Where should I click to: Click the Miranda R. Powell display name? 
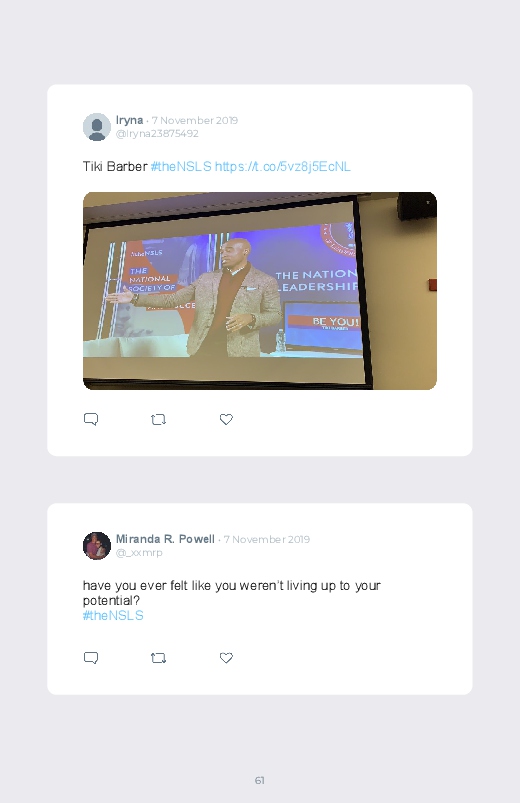165,539
